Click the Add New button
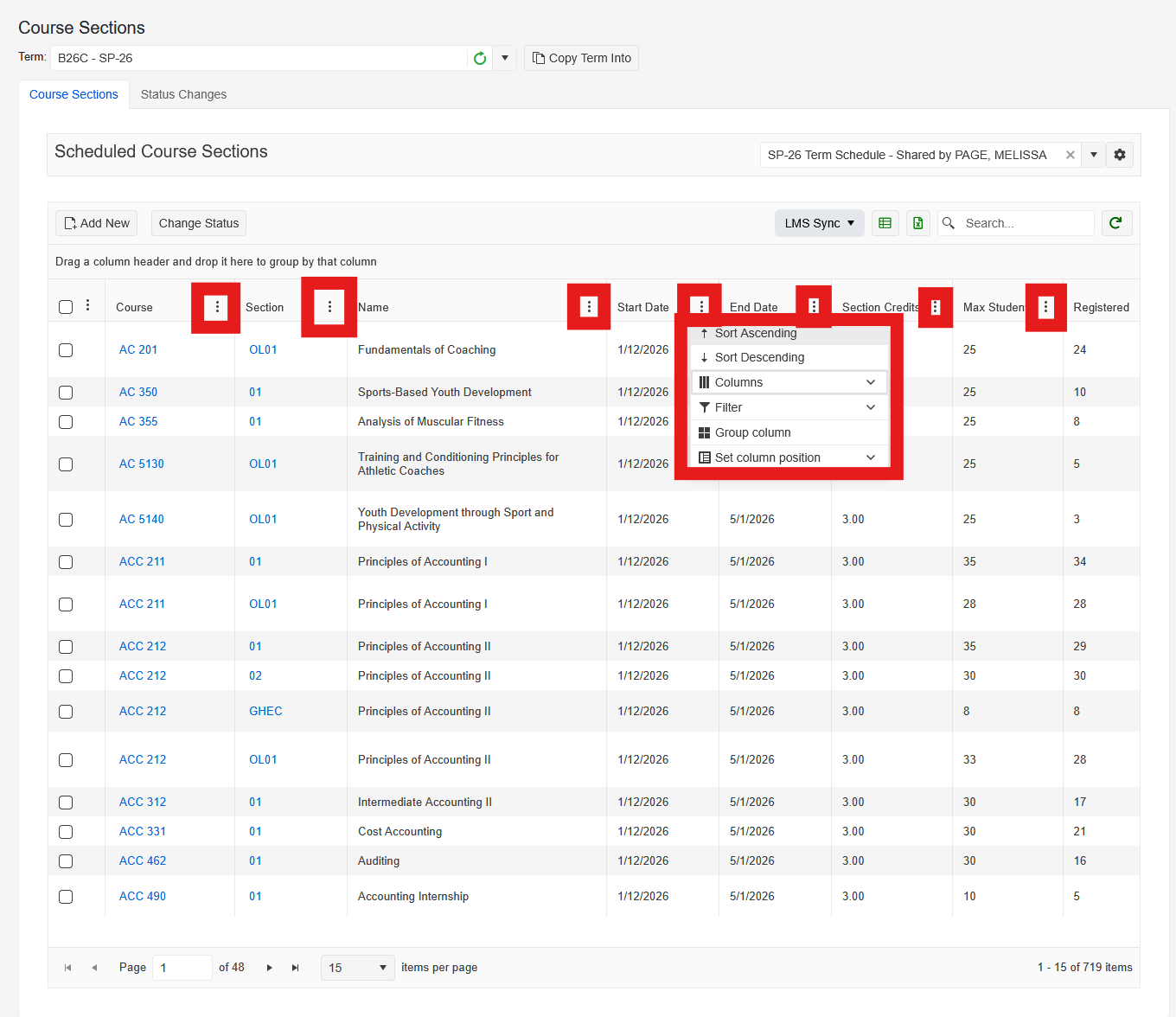This screenshot has width=1176, height=1017. pyautogui.click(x=97, y=223)
